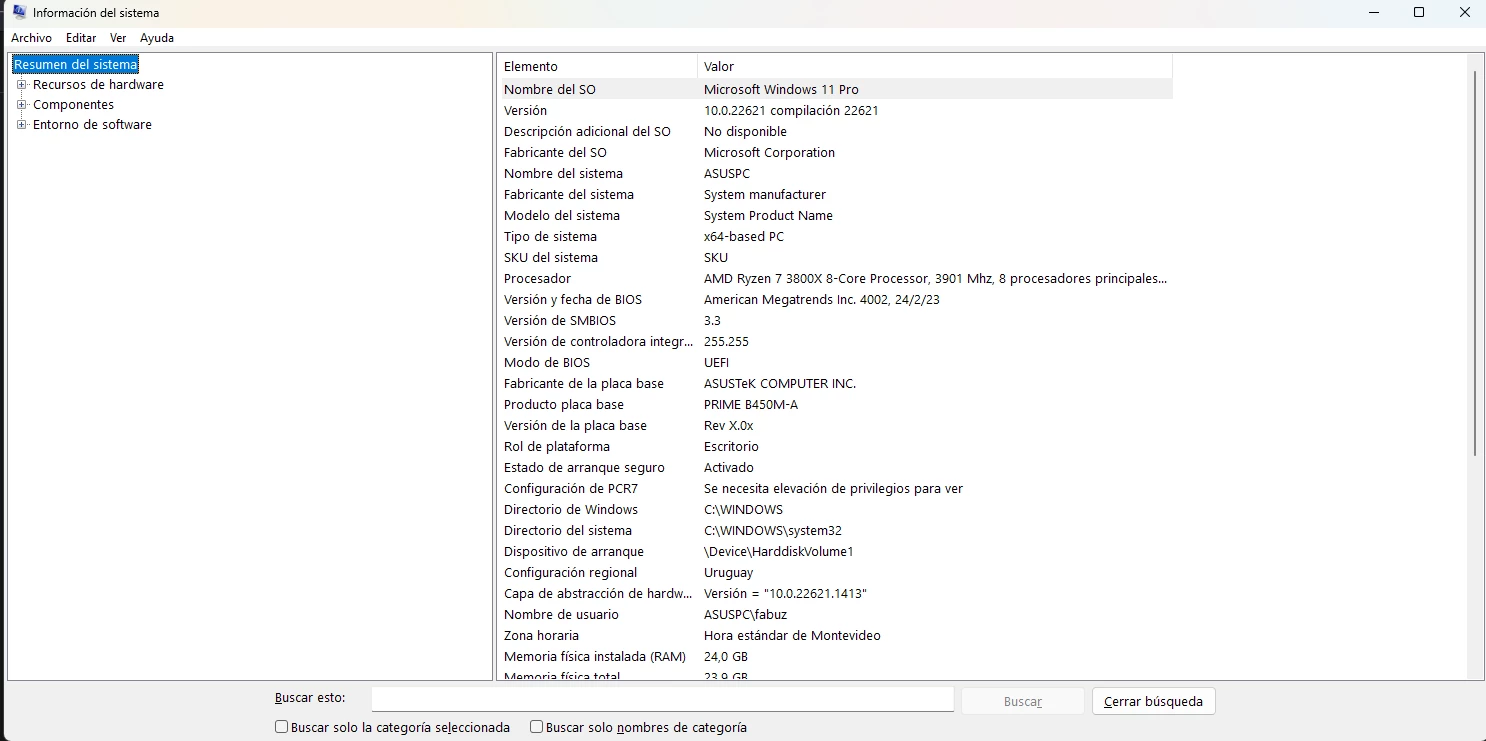Image resolution: width=1486 pixels, height=741 pixels.
Task: Select the Entorno de software tree item
Action: pos(92,125)
